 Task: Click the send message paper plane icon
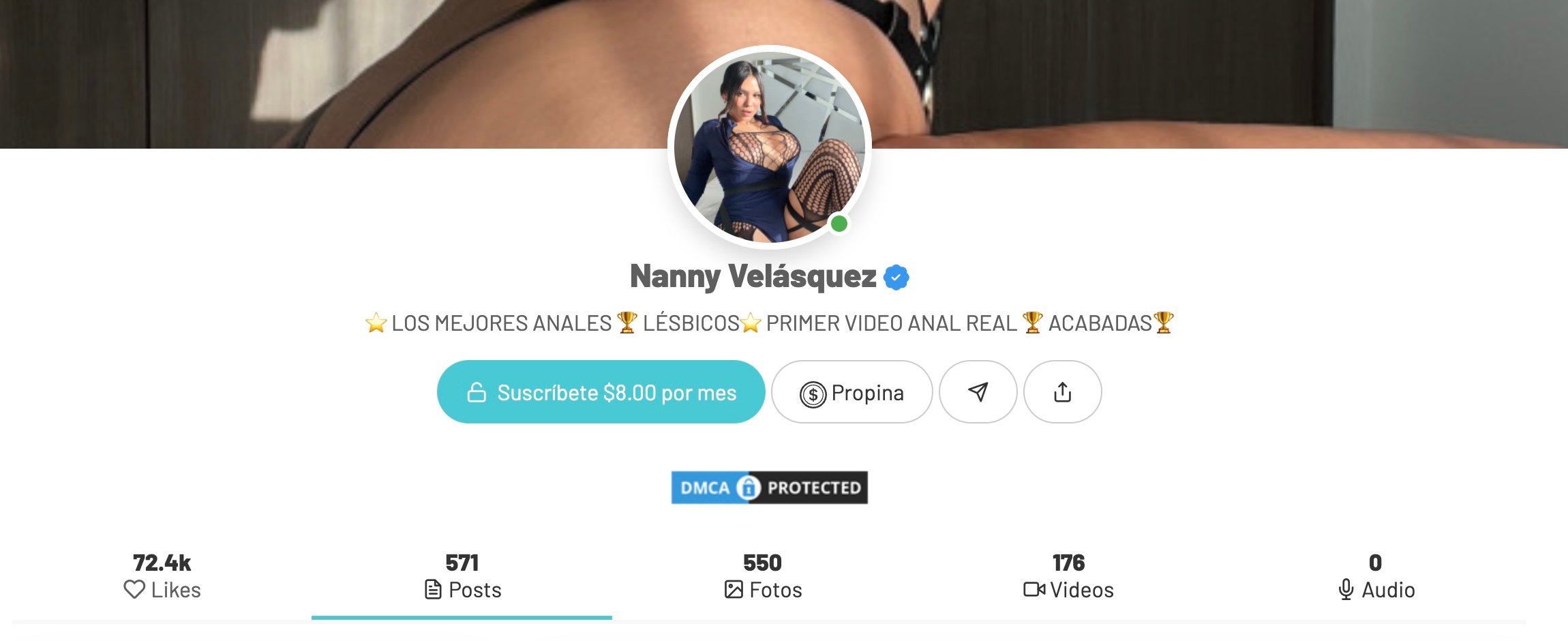pos(978,392)
